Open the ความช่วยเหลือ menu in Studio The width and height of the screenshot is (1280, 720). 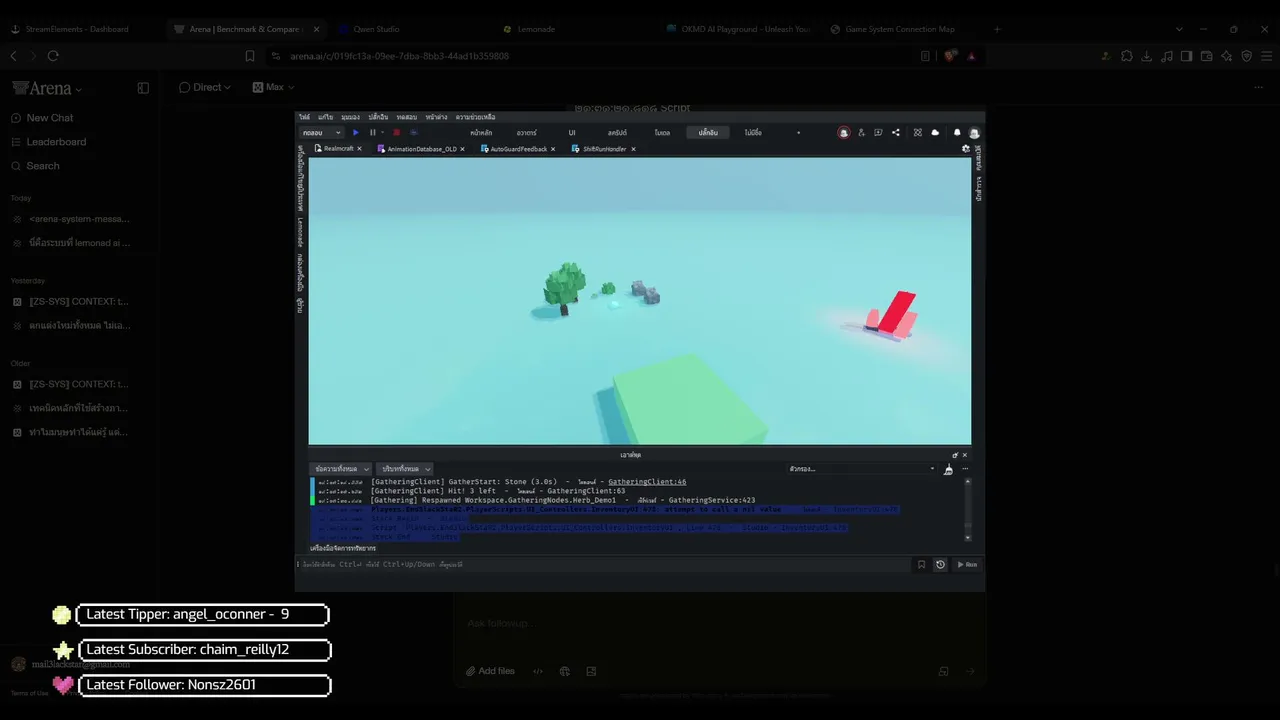pos(474,117)
